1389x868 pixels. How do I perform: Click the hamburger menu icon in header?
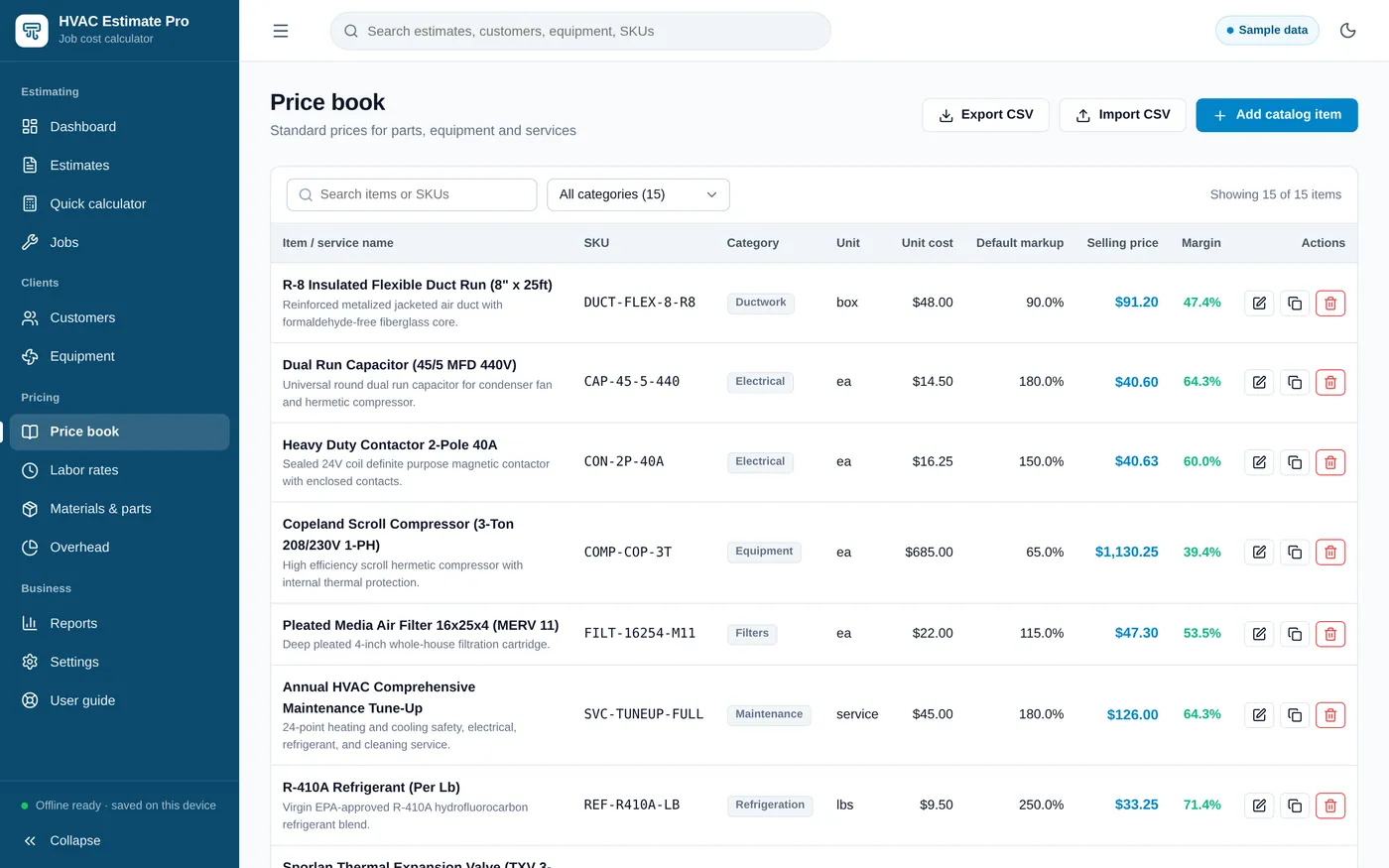click(x=281, y=31)
